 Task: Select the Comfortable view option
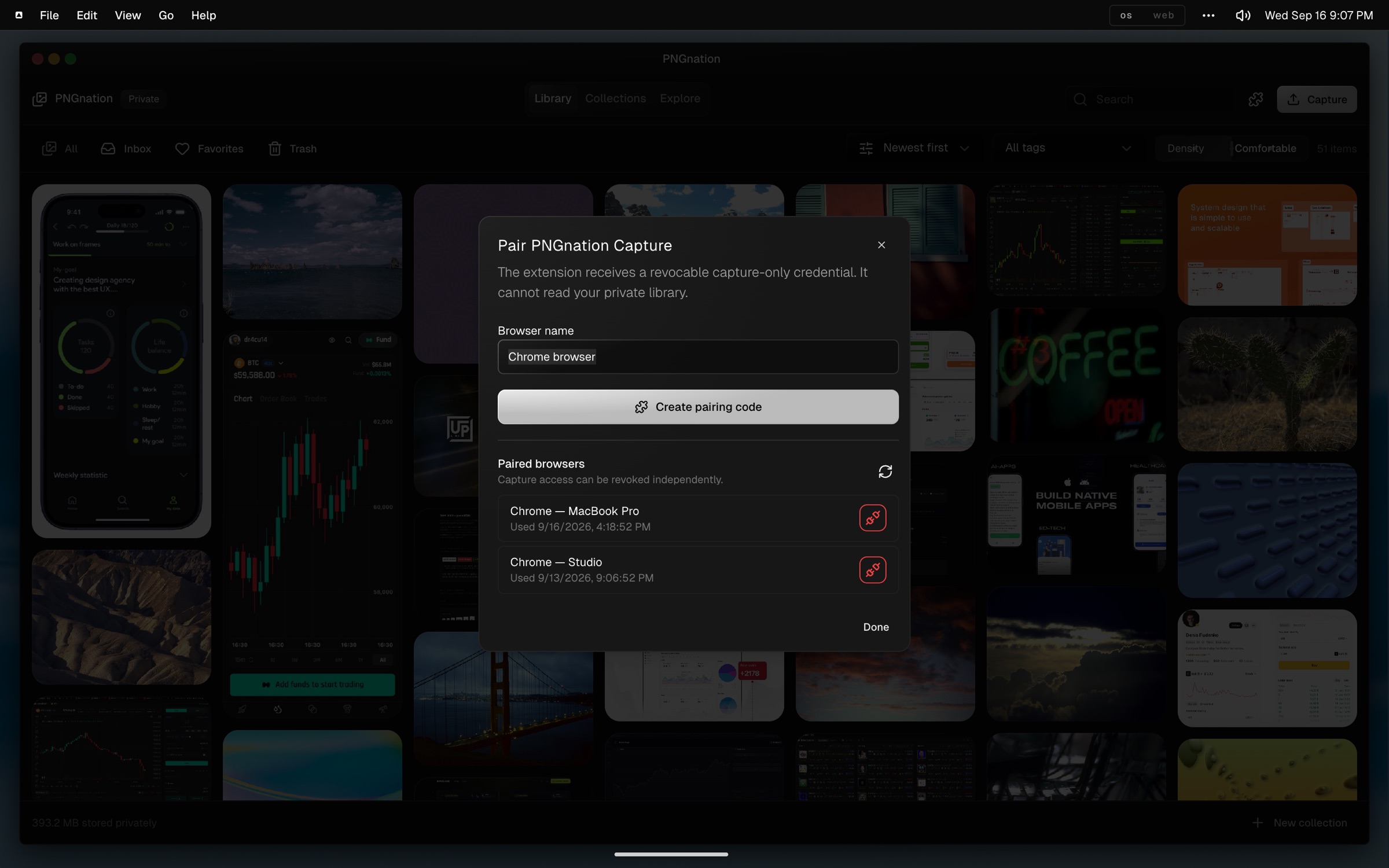click(x=1265, y=148)
